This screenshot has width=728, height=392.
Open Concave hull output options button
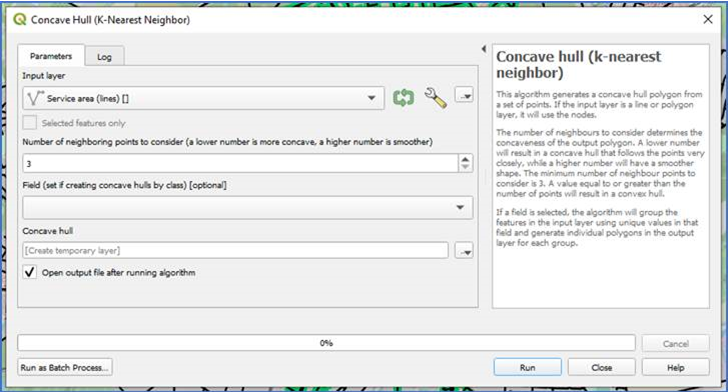pyautogui.click(x=464, y=250)
